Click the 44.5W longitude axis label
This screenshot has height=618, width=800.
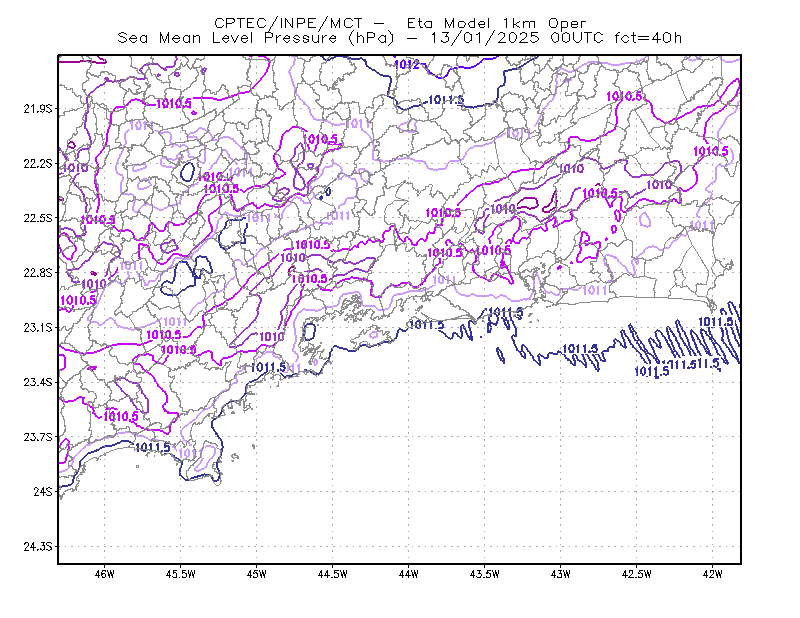pyautogui.click(x=333, y=574)
